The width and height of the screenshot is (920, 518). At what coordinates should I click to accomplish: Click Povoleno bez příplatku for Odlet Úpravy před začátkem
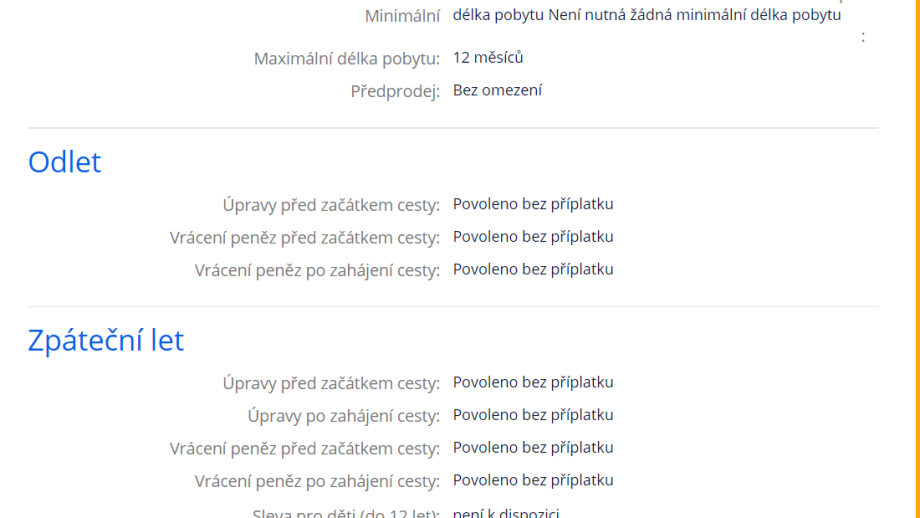pyautogui.click(x=533, y=204)
